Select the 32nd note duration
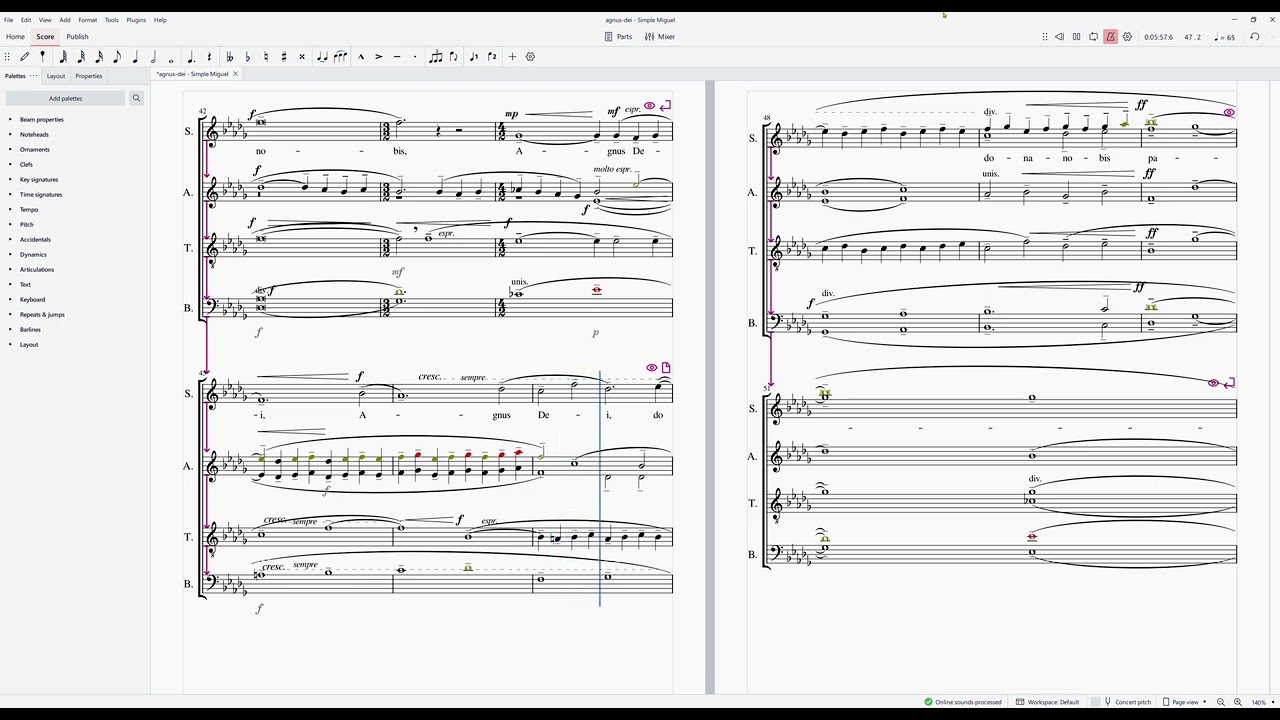This screenshot has width=1280, height=720. click(x=81, y=57)
